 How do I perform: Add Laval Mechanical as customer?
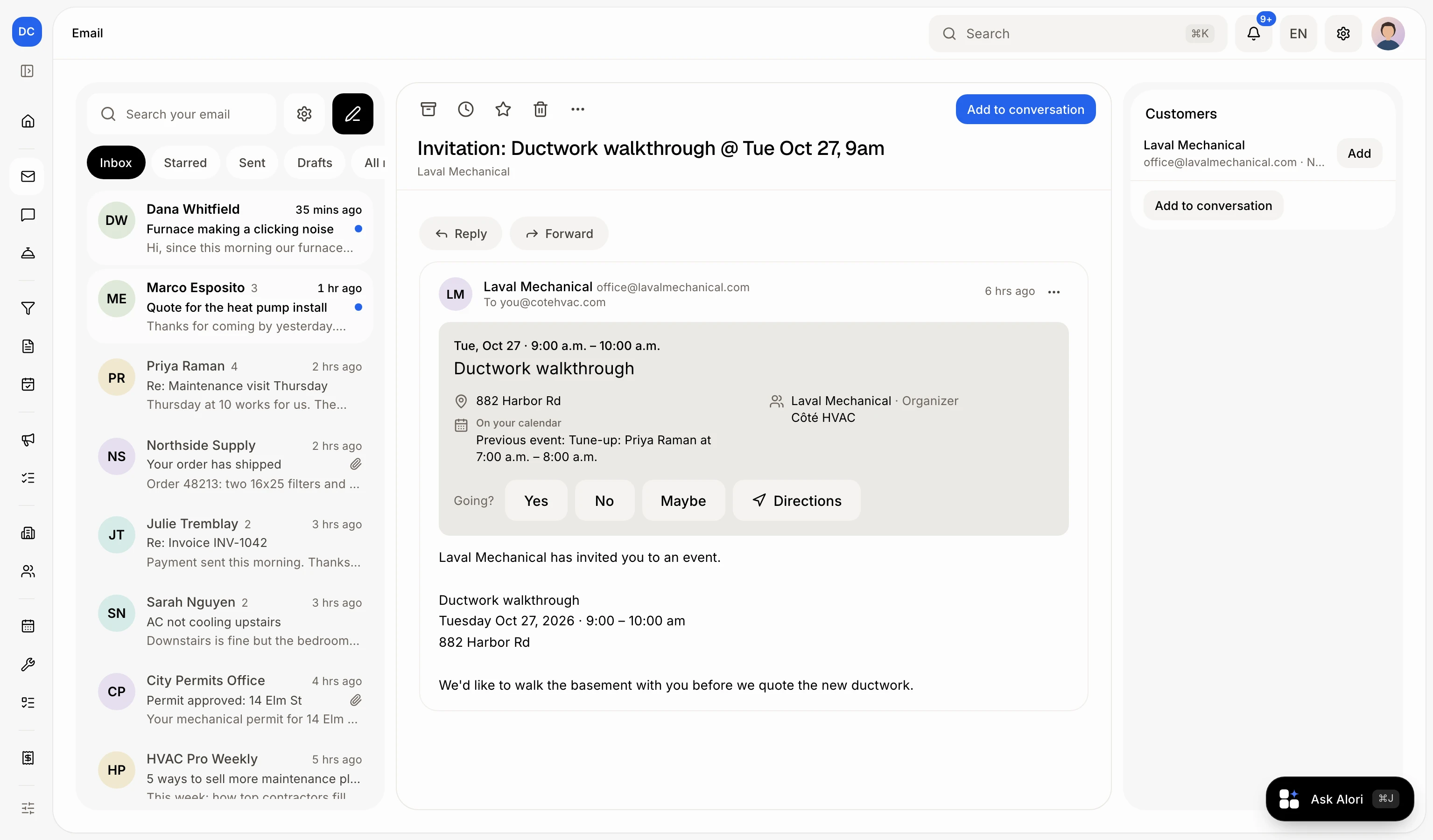point(1359,153)
